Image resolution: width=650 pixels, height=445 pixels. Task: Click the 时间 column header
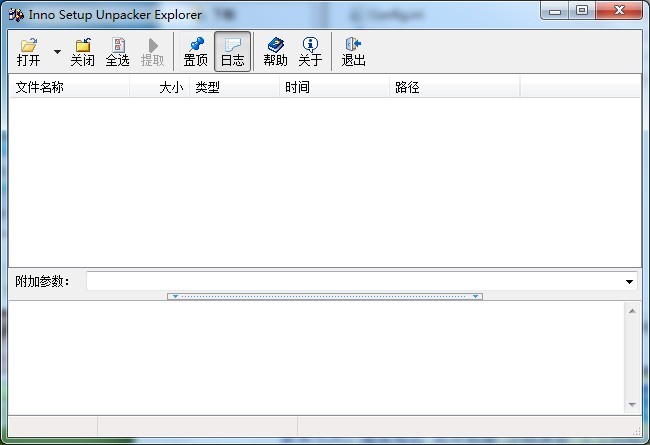334,87
